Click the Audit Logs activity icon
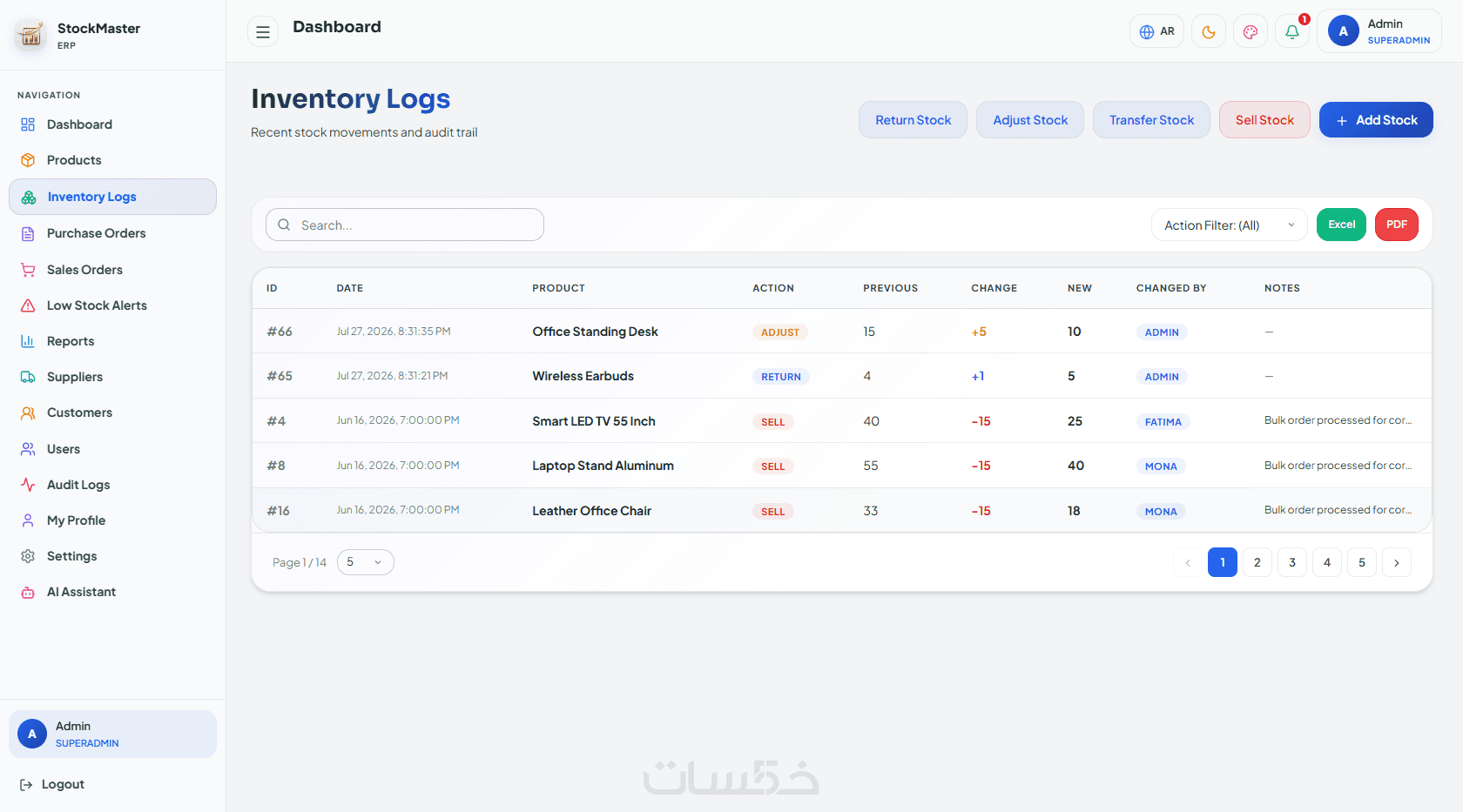The height and width of the screenshot is (812, 1463). pos(28,485)
